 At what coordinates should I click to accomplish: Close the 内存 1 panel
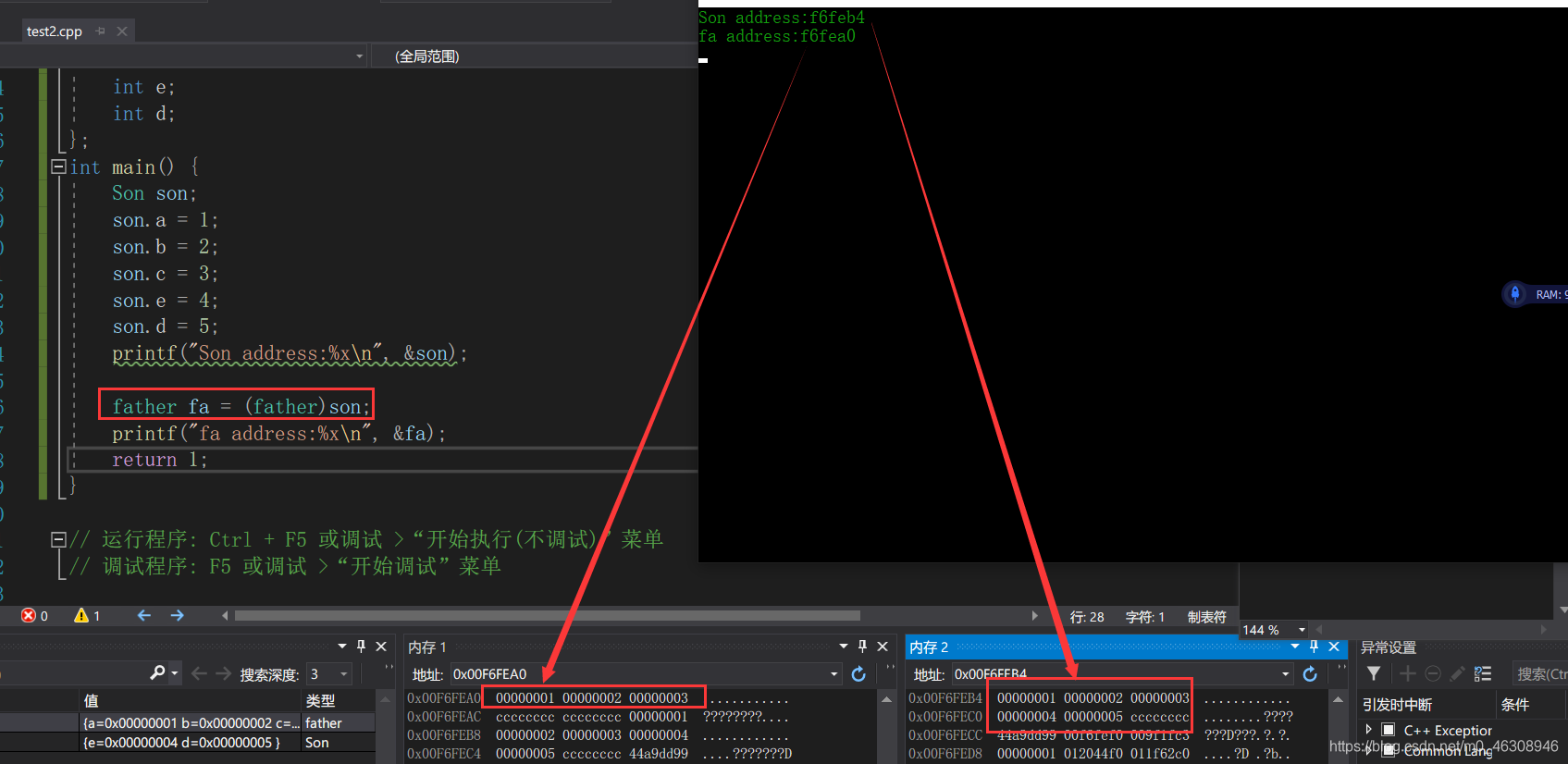(x=883, y=647)
